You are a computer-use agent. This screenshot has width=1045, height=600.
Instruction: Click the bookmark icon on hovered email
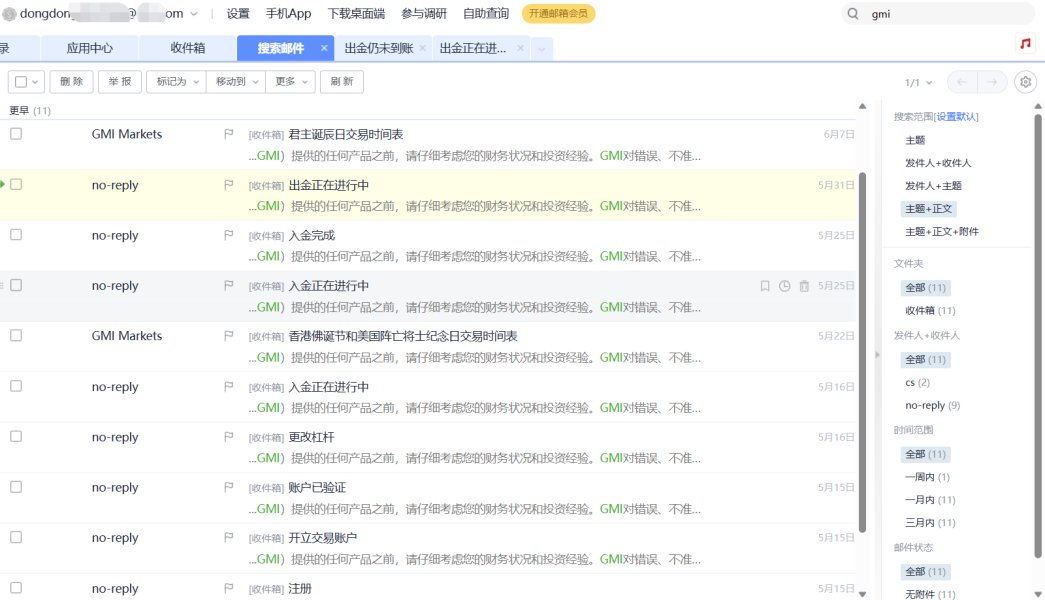[x=765, y=286]
